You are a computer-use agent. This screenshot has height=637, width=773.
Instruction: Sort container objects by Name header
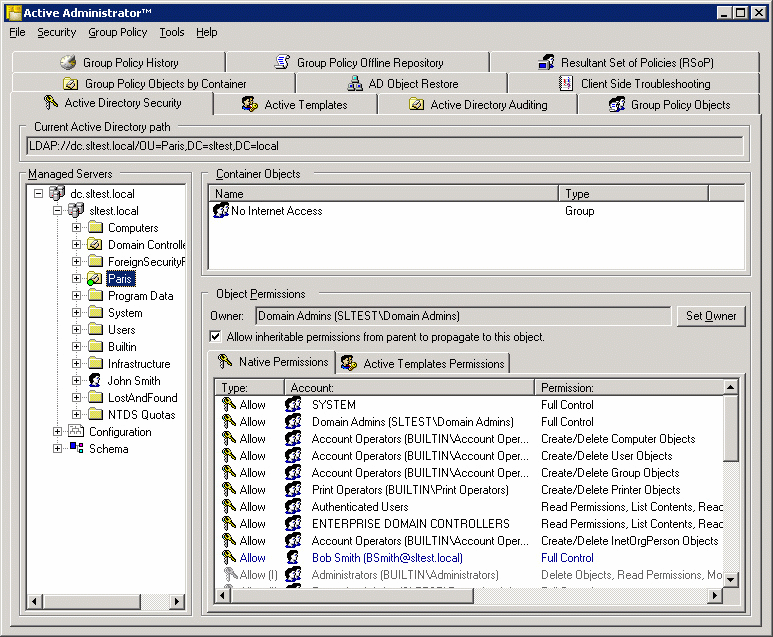384,194
